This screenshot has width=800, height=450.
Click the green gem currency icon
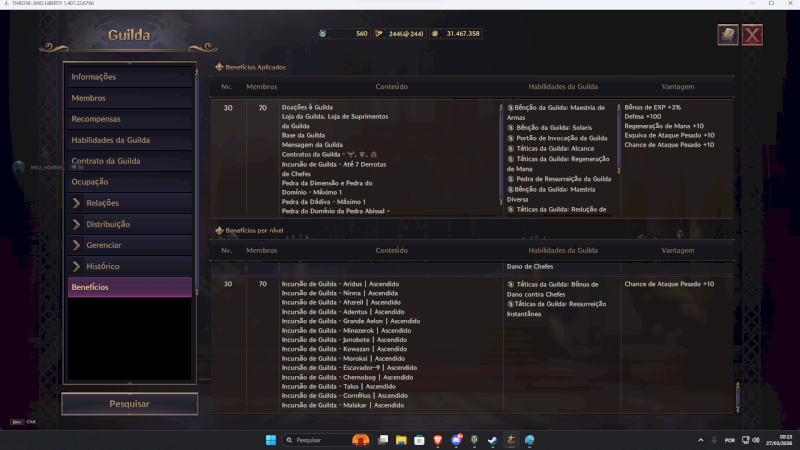click(322, 34)
